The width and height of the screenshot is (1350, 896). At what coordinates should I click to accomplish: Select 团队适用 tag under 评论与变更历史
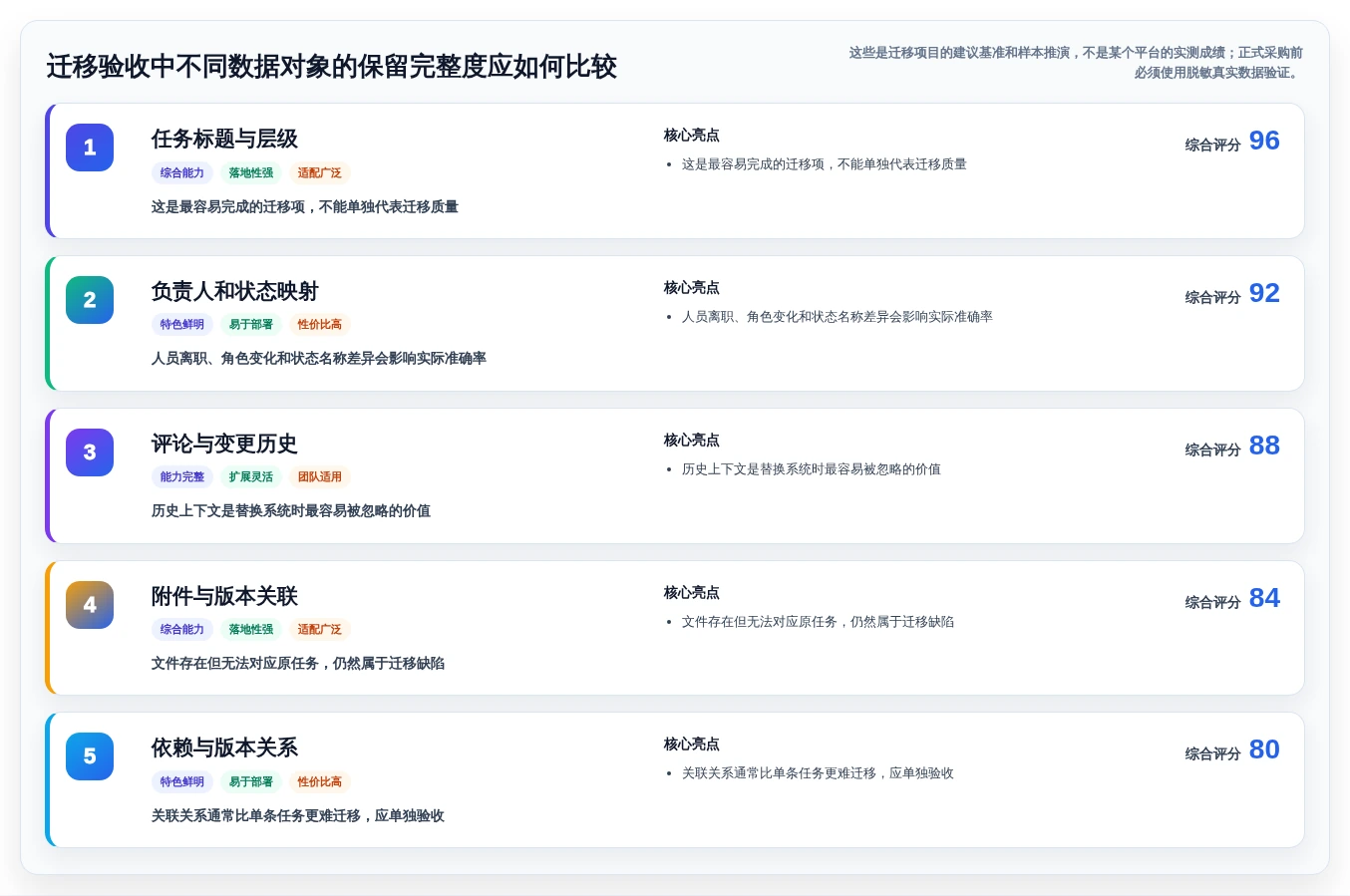click(x=319, y=476)
